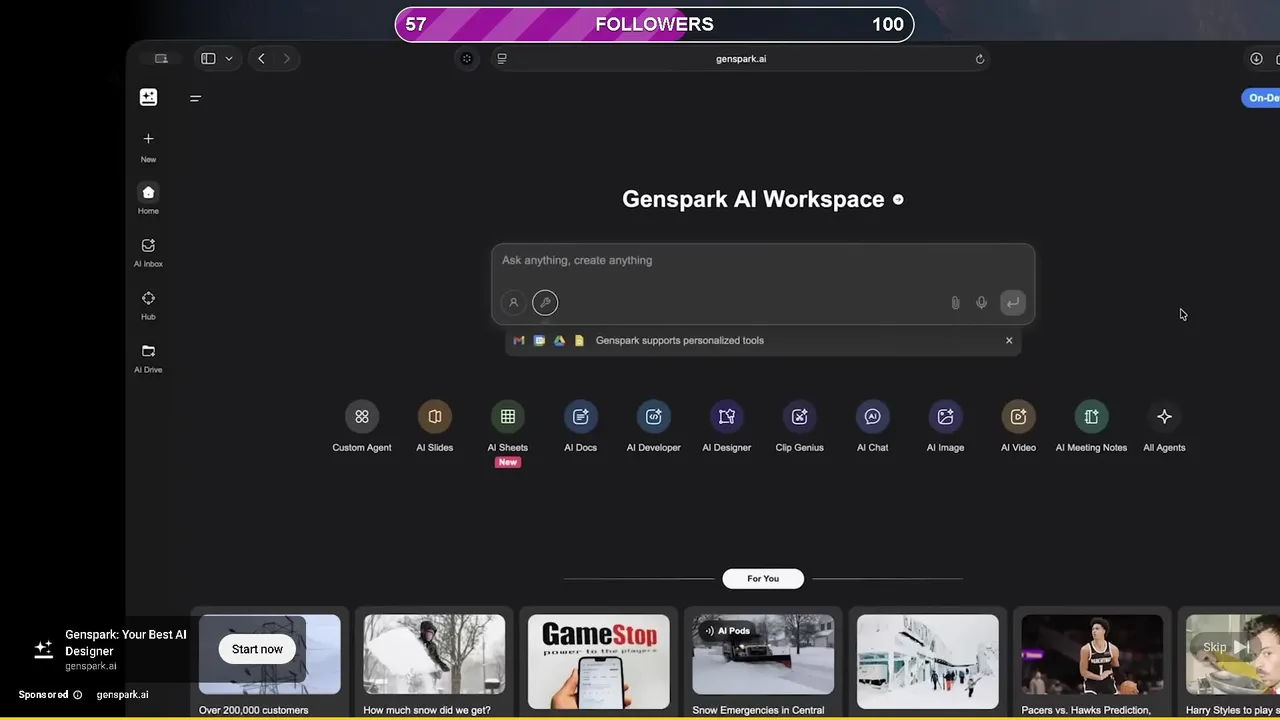This screenshot has width=1280, height=720.
Task: Open AI Video agent
Action: click(1019, 417)
